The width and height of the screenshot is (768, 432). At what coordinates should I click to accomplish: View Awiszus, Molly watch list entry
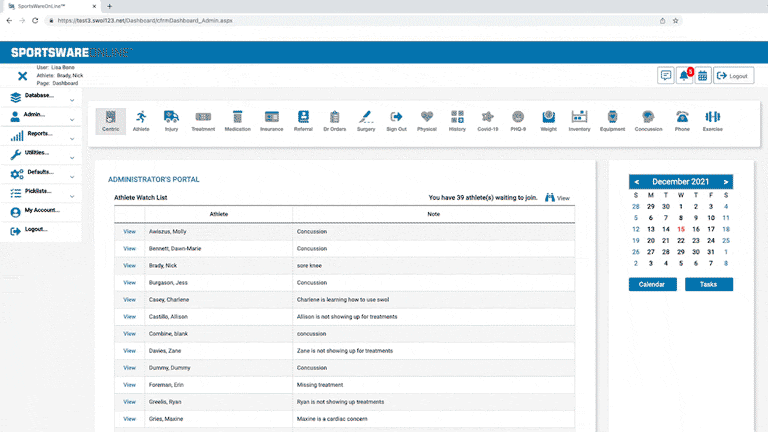(x=129, y=231)
